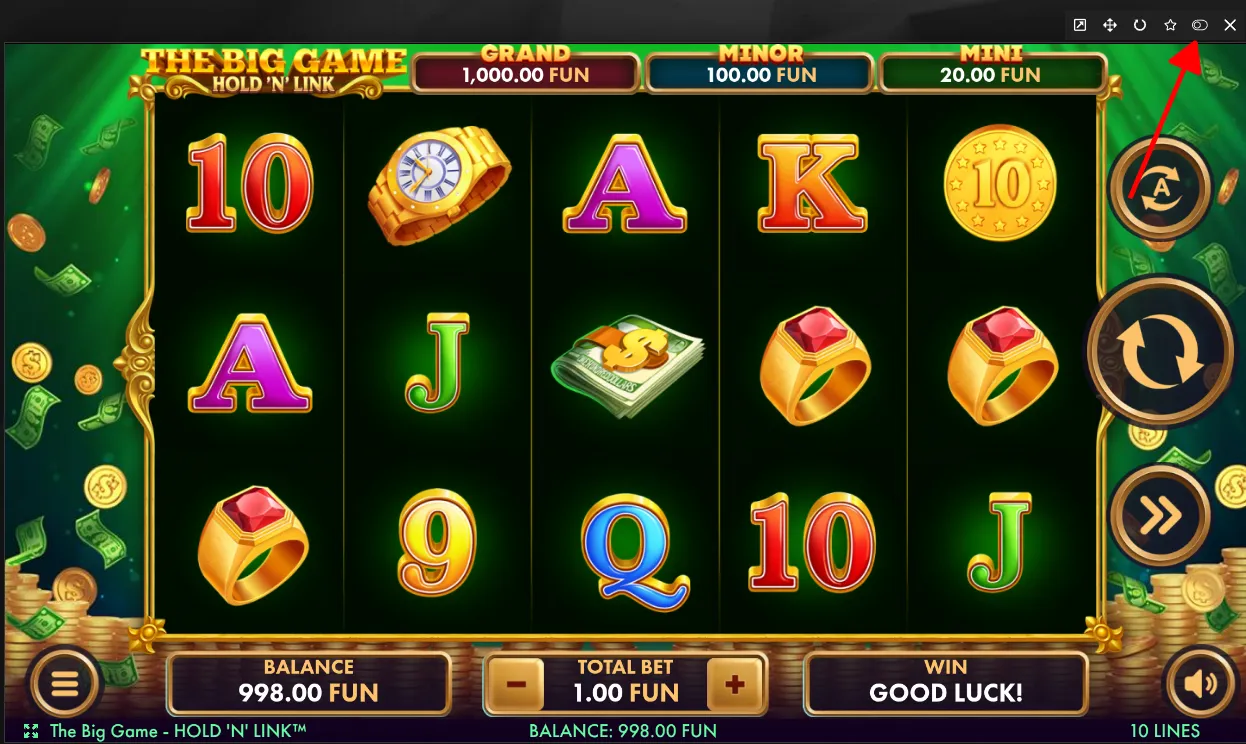1246x744 pixels.
Task: Reload the game with the refresh icon
Action: click(1140, 25)
